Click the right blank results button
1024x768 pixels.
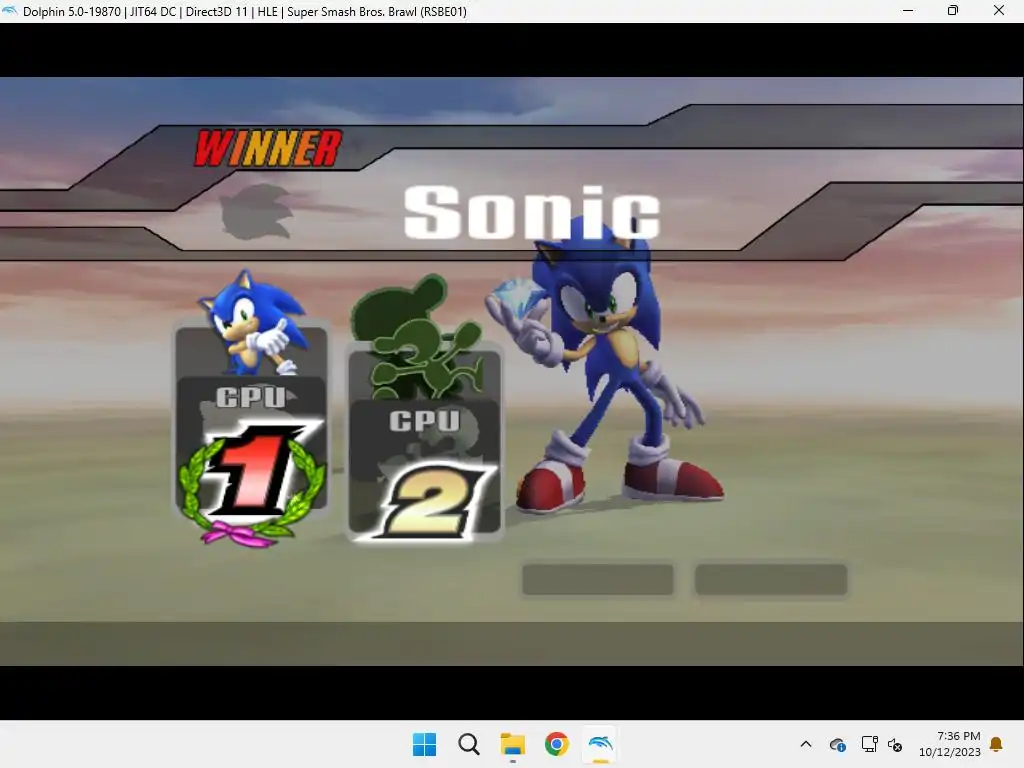771,580
